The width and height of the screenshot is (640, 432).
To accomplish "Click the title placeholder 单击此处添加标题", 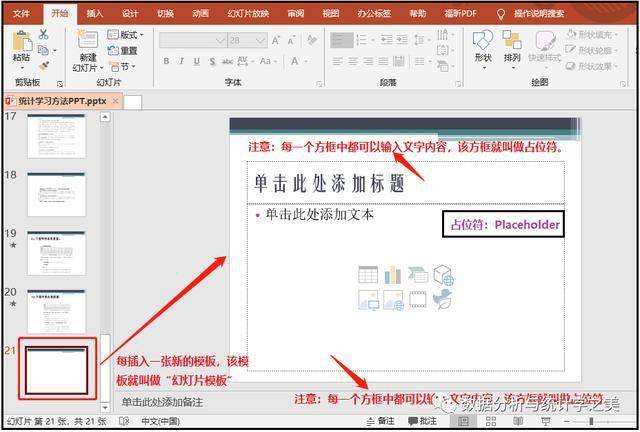I will click(x=406, y=183).
